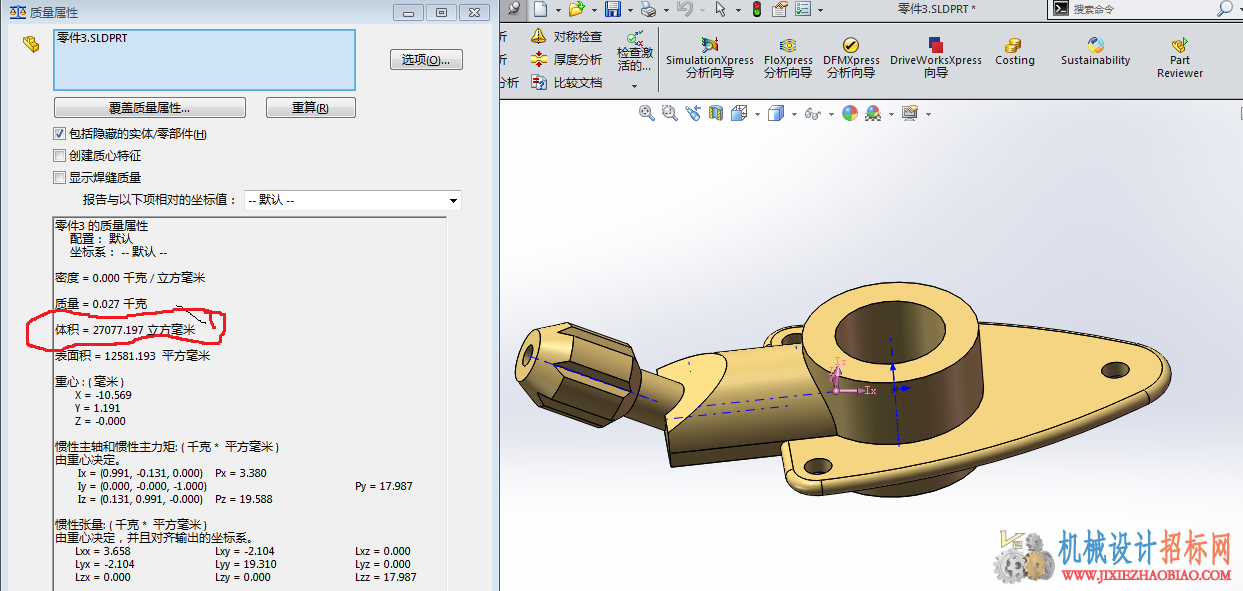Click Zoom to Fit icon

coord(647,114)
